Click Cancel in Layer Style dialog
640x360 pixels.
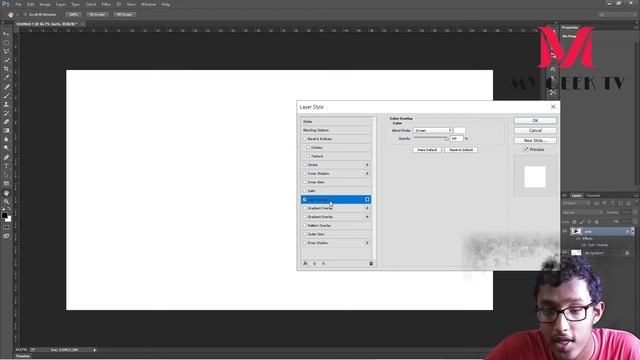click(x=535, y=131)
